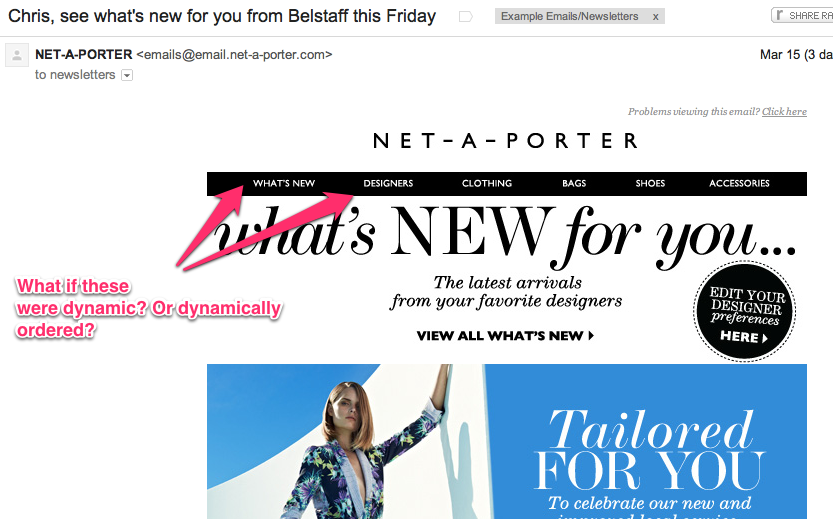Click the NET-A-PORTER sender name
Screen dimensions: 833x519
tap(83, 54)
